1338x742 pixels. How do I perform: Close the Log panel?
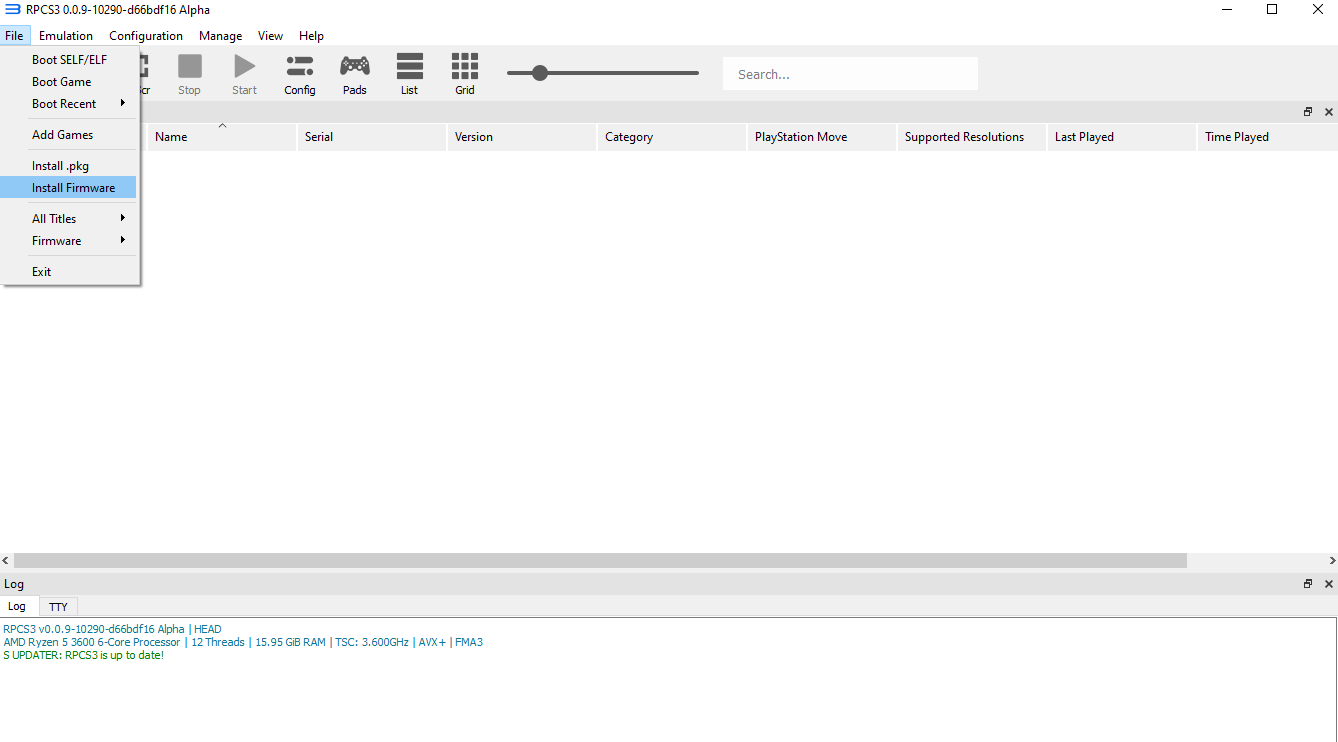point(1328,584)
